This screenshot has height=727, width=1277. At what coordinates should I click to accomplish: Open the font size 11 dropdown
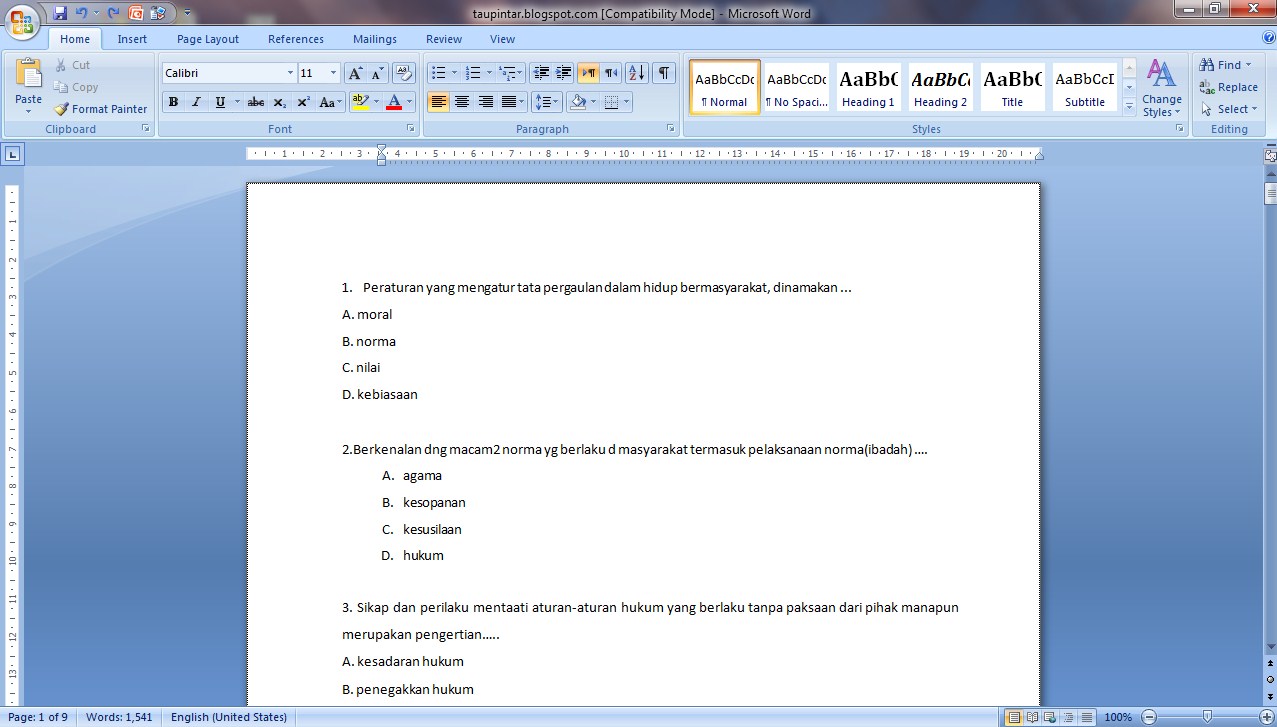click(334, 73)
